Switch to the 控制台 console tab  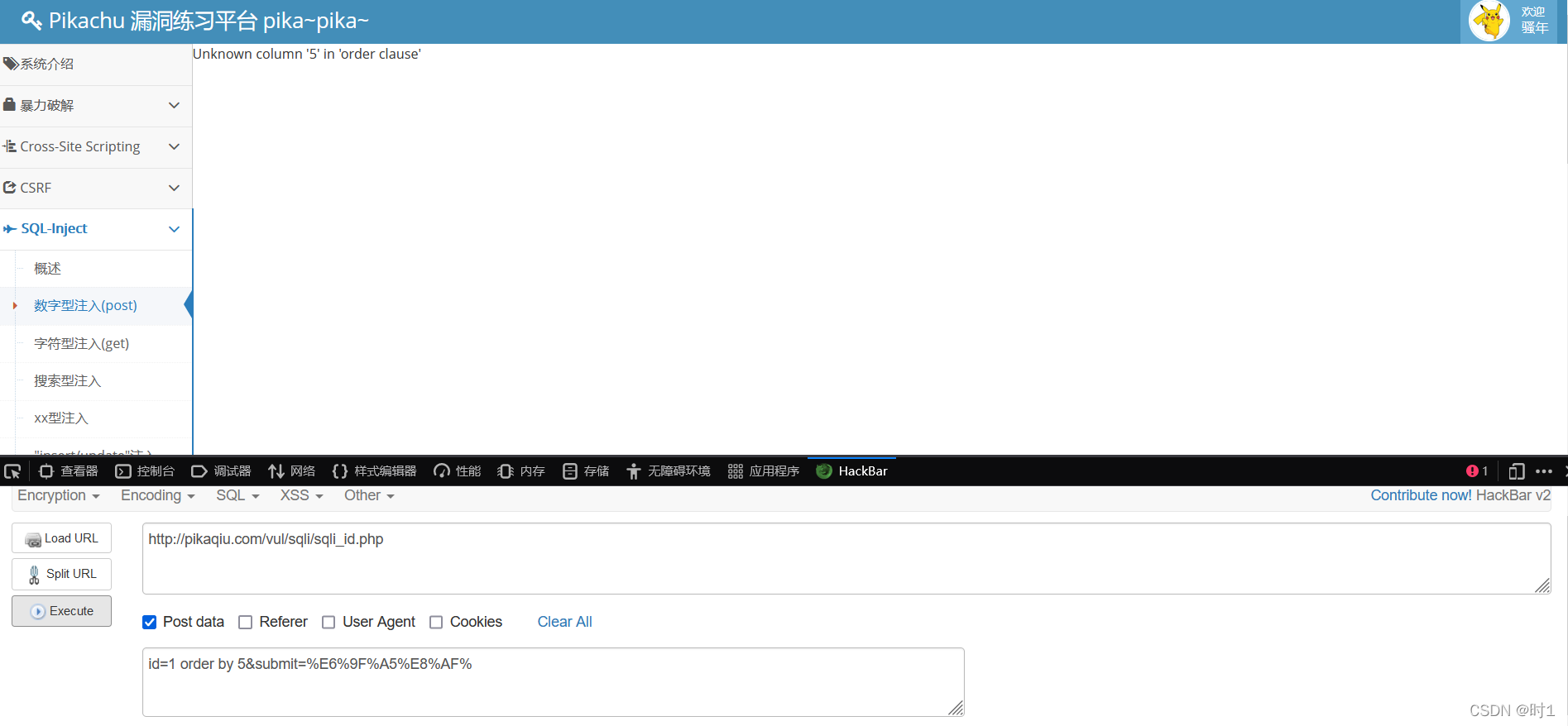pos(145,471)
